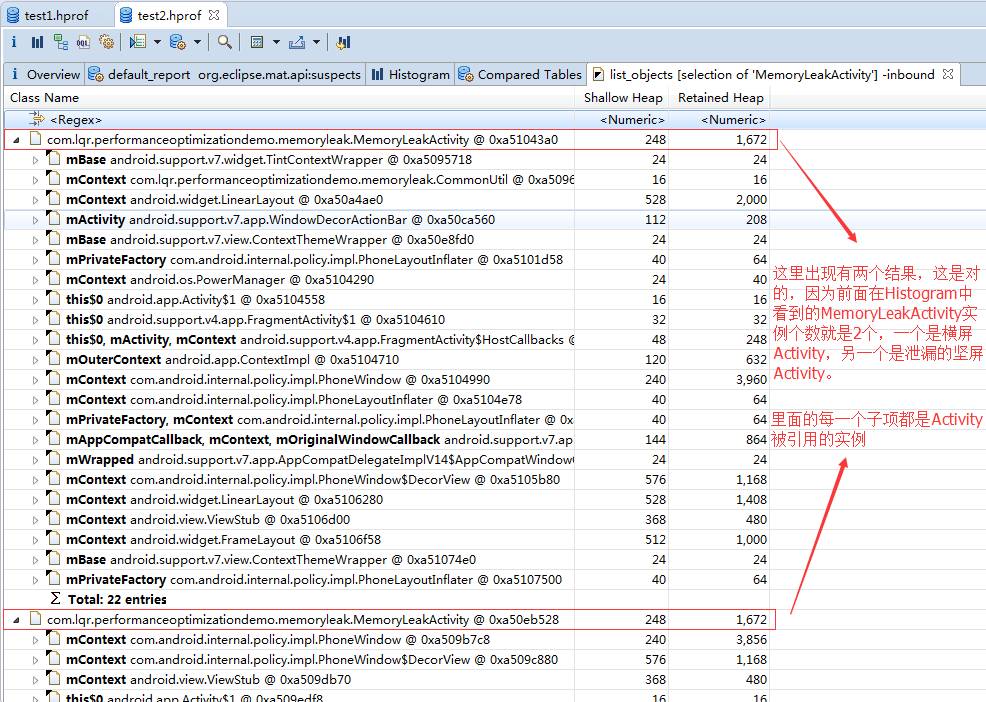Click the Histogram toolbar icon
The image size is (986, 702).
click(37, 42)
